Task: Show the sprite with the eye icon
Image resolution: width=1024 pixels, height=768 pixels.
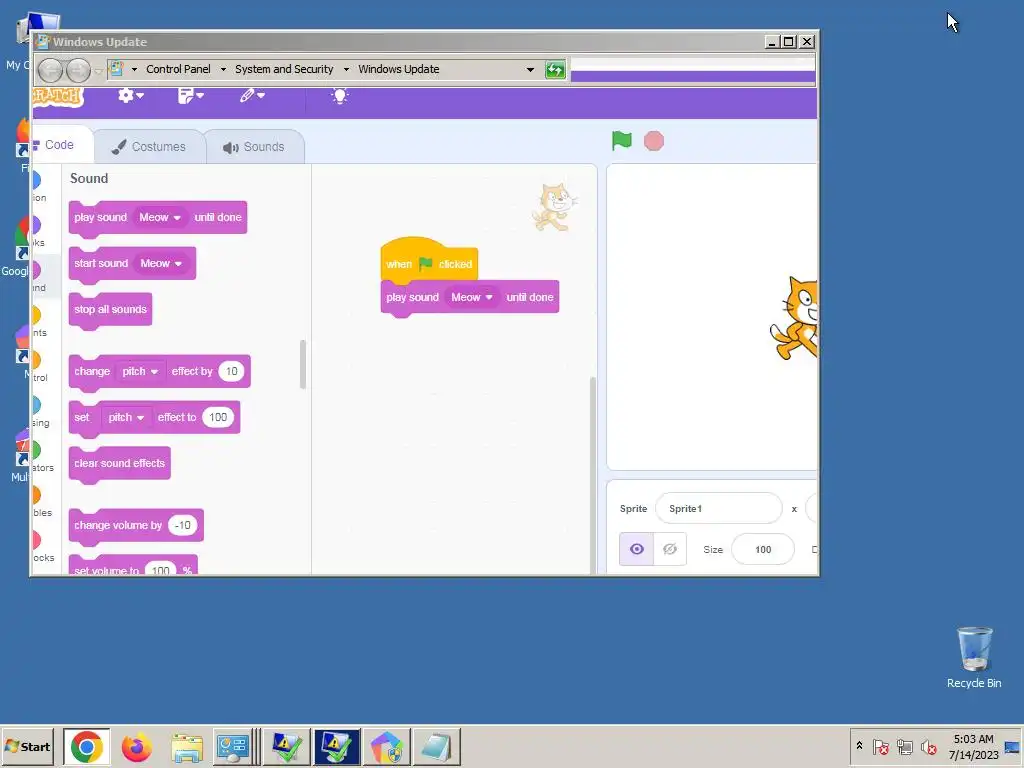Action: pos(637,549)
